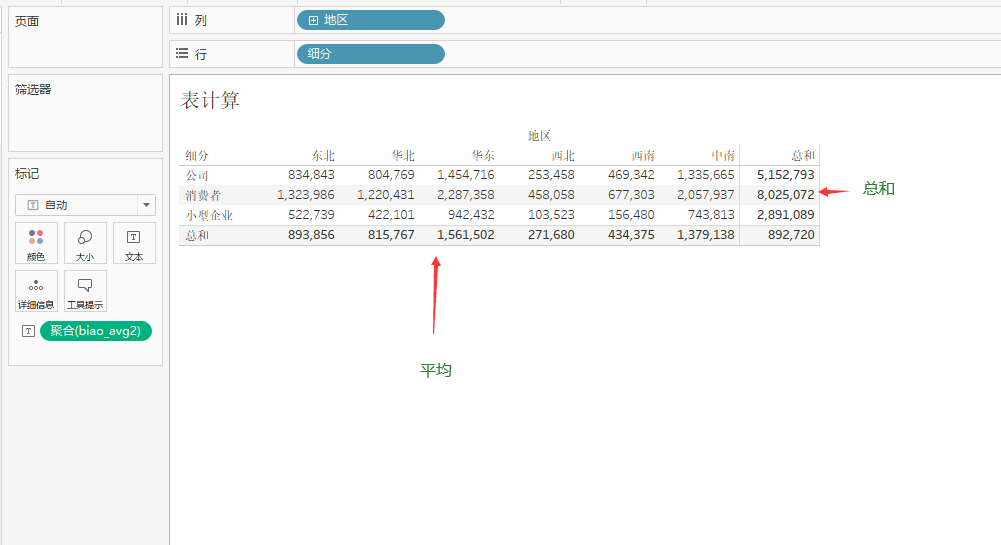The height and width of the screenshot is (545, 1001).
Task: Click the 地区 header above the table
Action: [539, 135]
